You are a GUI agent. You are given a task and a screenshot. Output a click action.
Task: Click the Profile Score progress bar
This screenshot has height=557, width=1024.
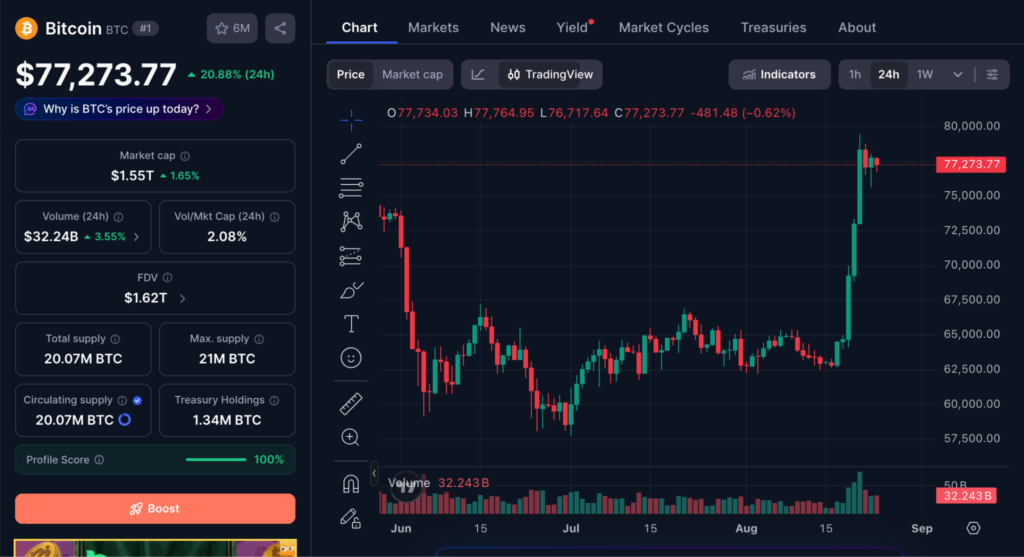click(216, 460)
